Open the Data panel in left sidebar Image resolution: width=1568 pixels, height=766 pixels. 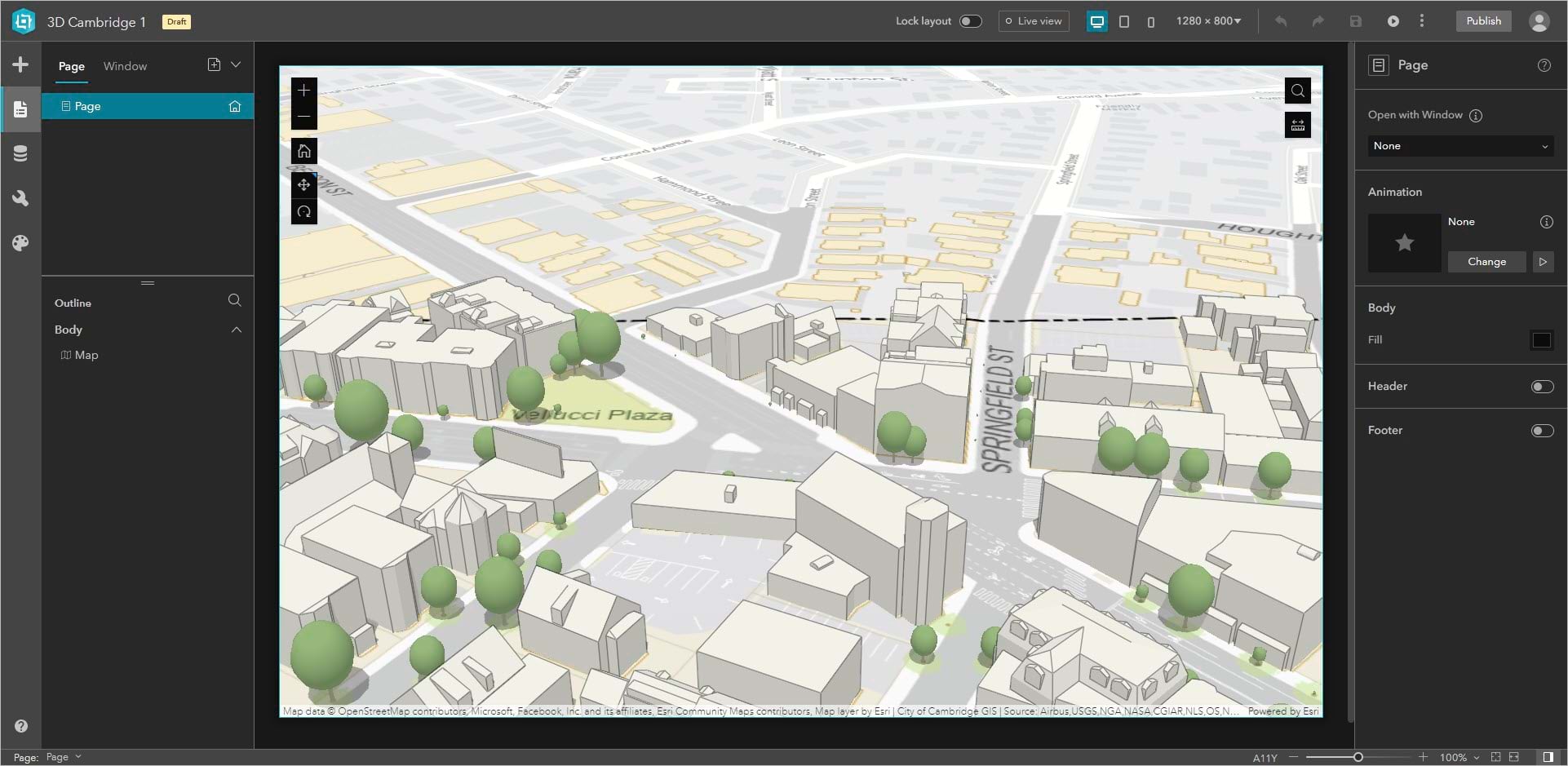click(x=20, y=153)
